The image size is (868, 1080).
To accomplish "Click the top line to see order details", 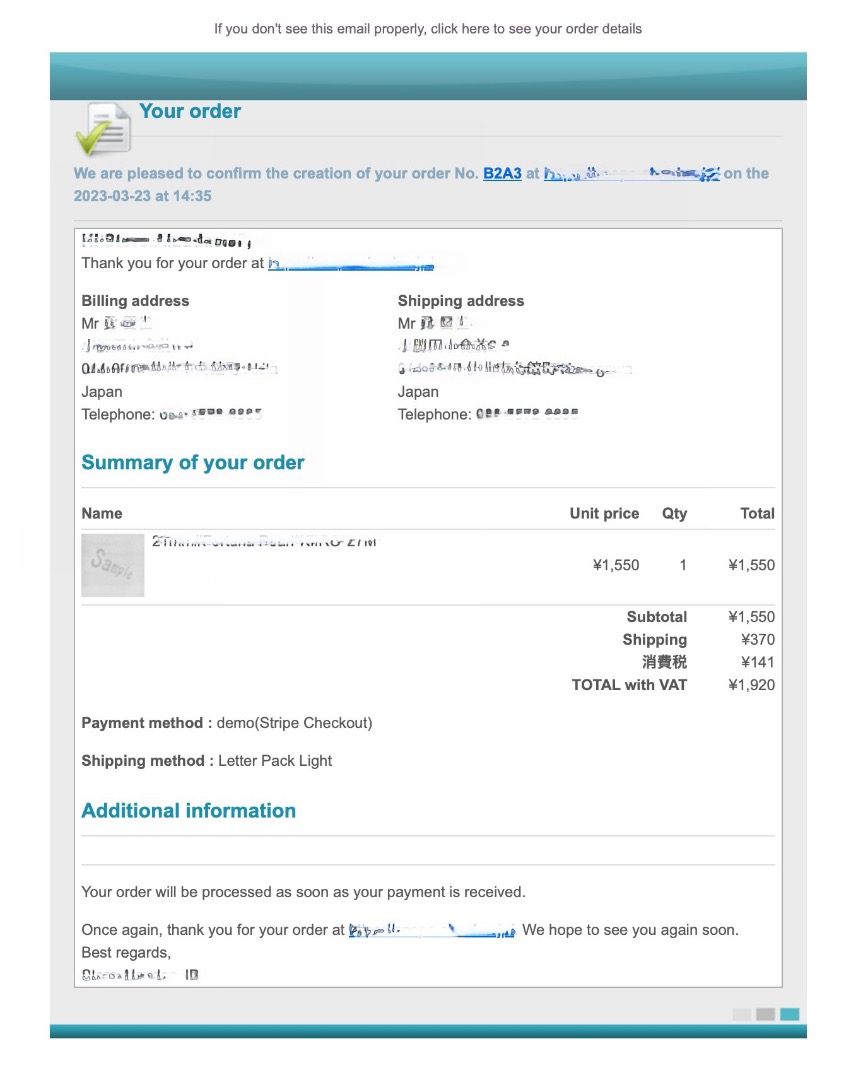I will pyautogui.click(x=428, y=28).
